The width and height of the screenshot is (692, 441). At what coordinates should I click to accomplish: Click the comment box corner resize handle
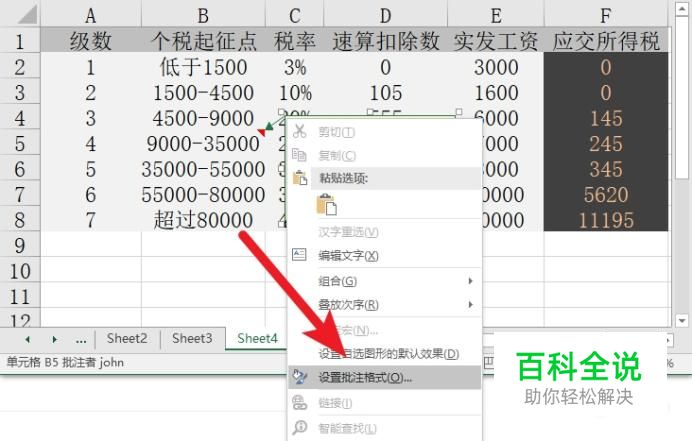[459, 112]
